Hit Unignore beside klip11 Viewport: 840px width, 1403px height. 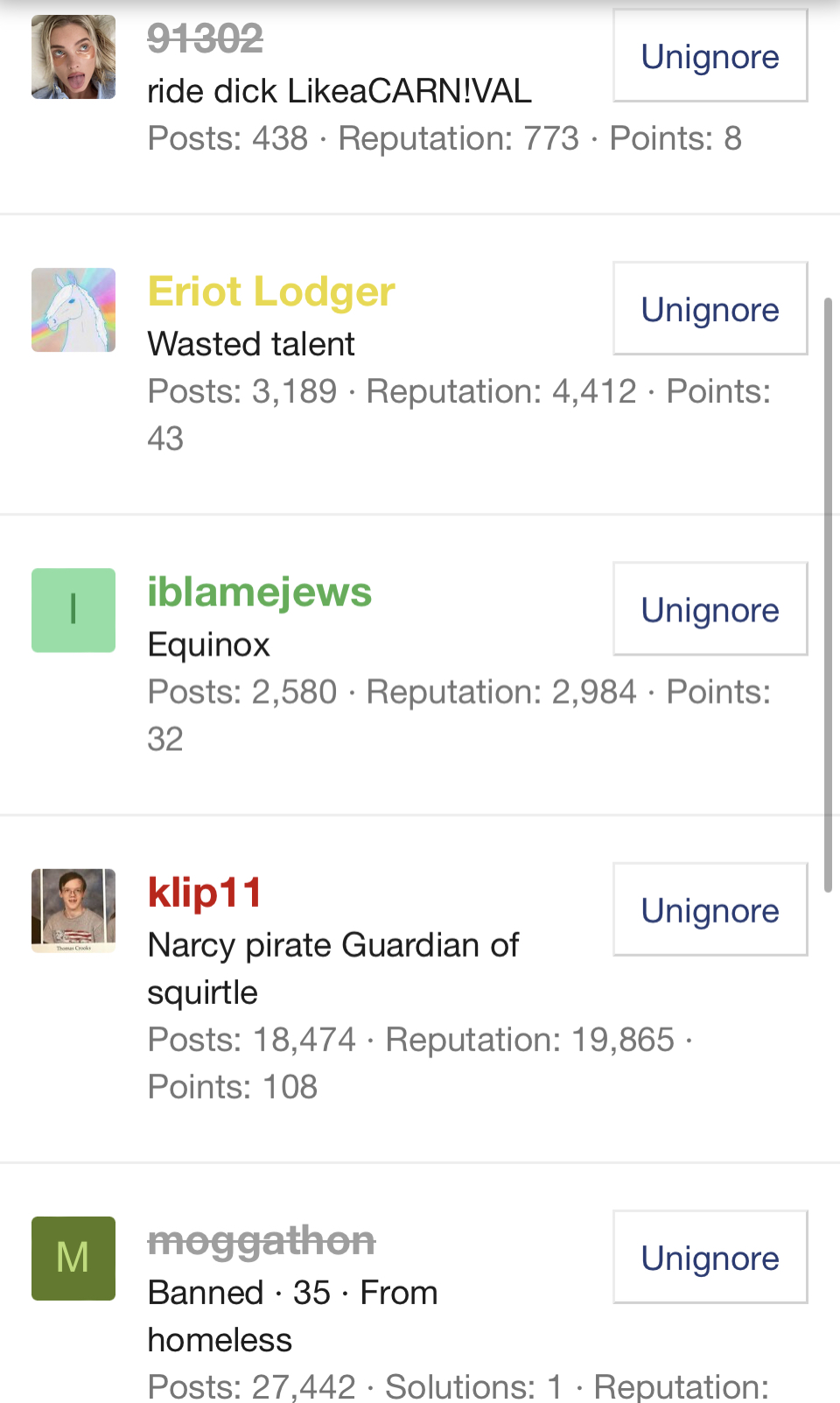tap(710, 910)
